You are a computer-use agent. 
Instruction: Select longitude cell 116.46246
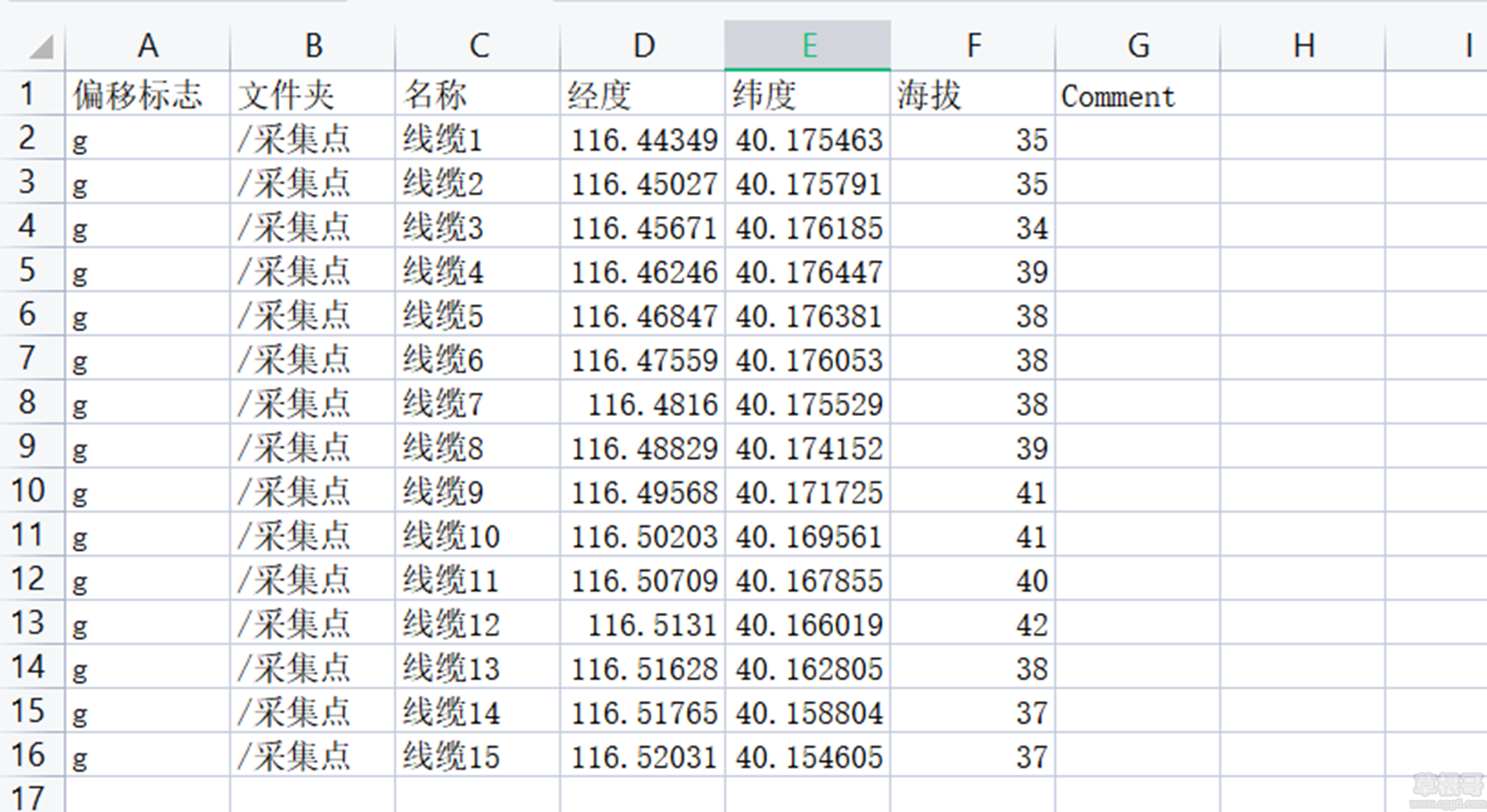point(643,270)
